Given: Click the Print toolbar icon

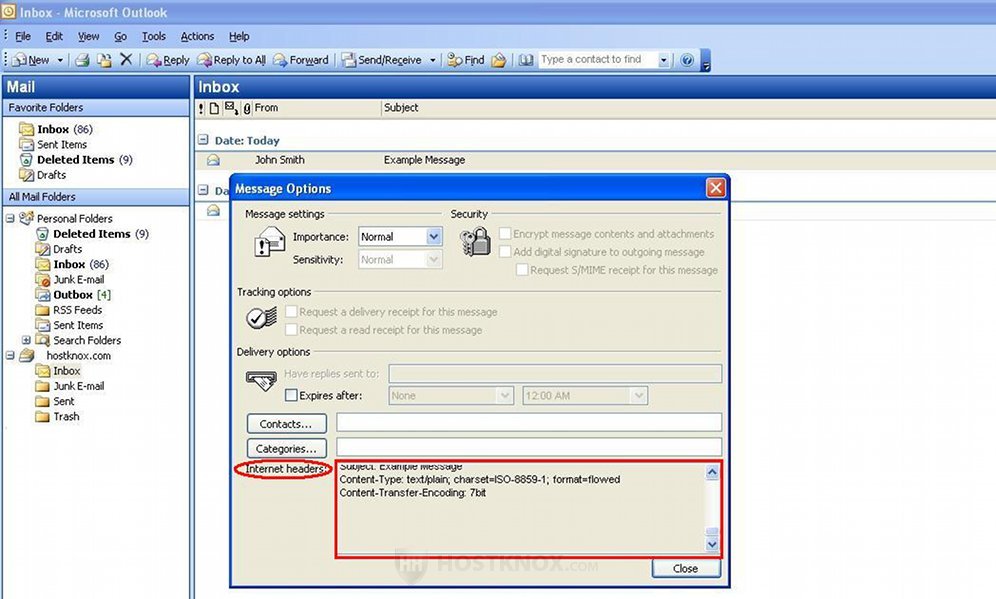Looking at the screenshot, I should pos(82,60).
